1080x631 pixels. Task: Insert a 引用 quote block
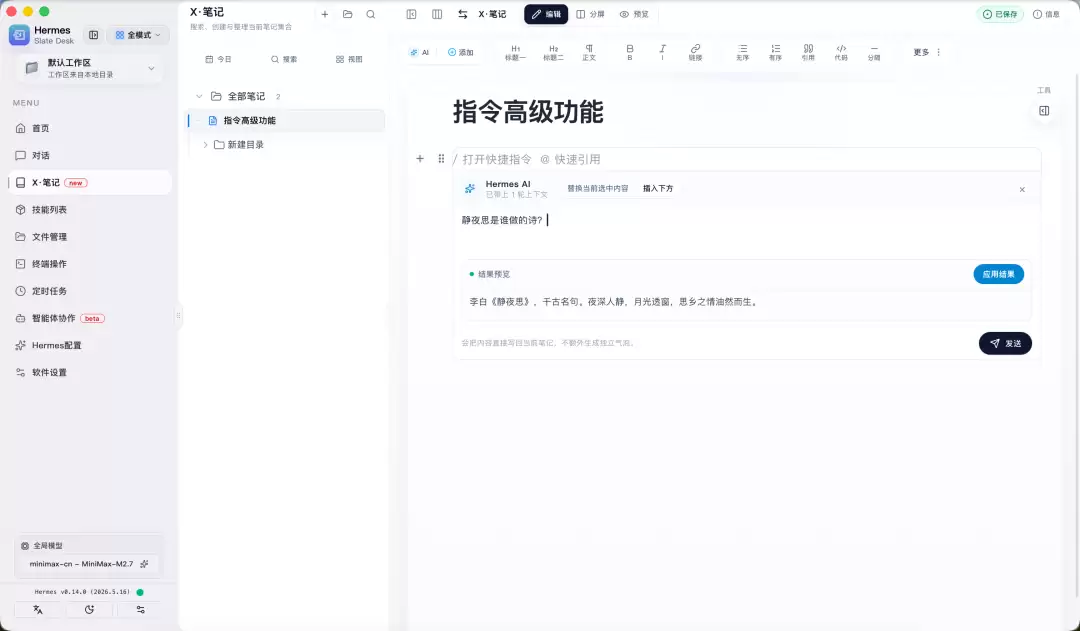point(808,52)
